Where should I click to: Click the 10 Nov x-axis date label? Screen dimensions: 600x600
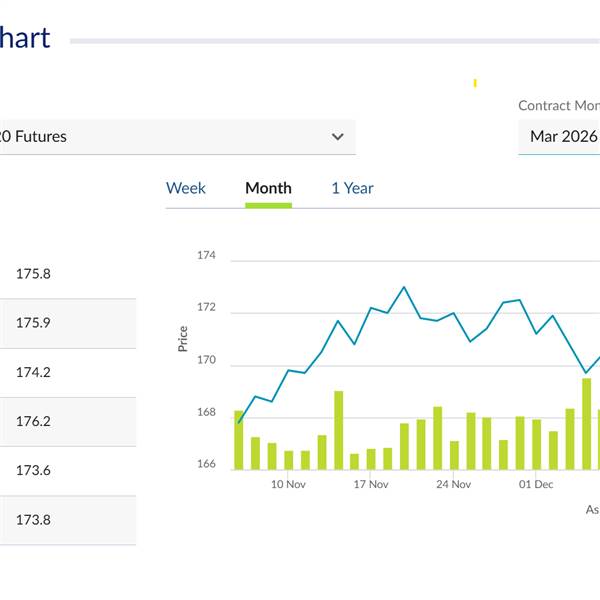tap(288, 485)
